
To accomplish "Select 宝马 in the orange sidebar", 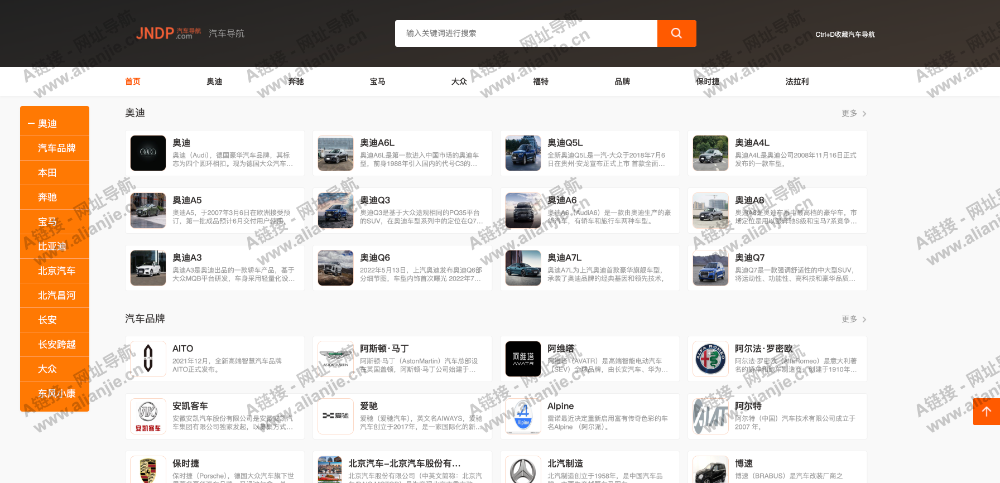I will [x=47, y=222].
